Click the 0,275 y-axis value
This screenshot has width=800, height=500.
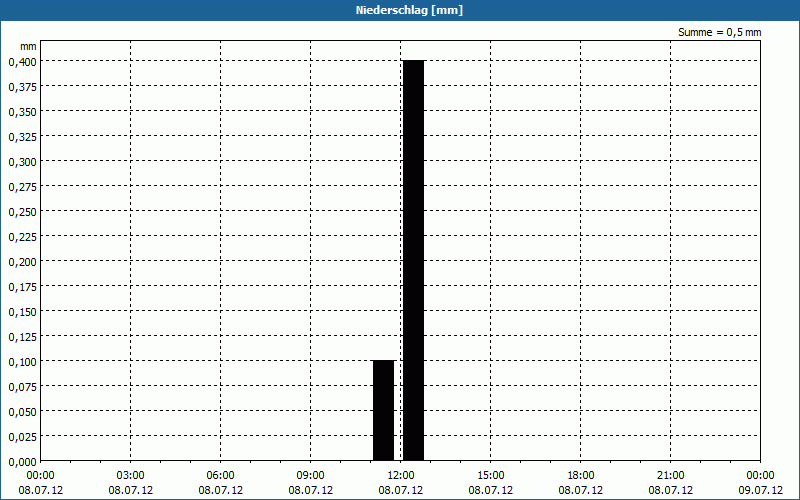click(x=22, y=187)
